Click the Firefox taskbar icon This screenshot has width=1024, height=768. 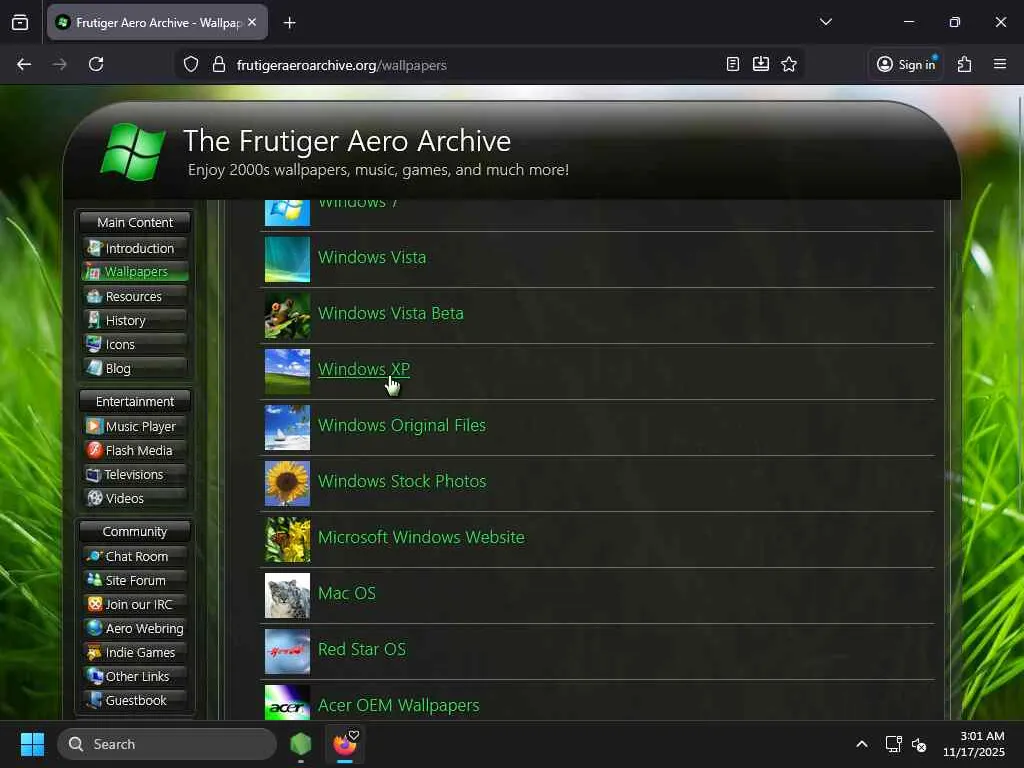345,744
